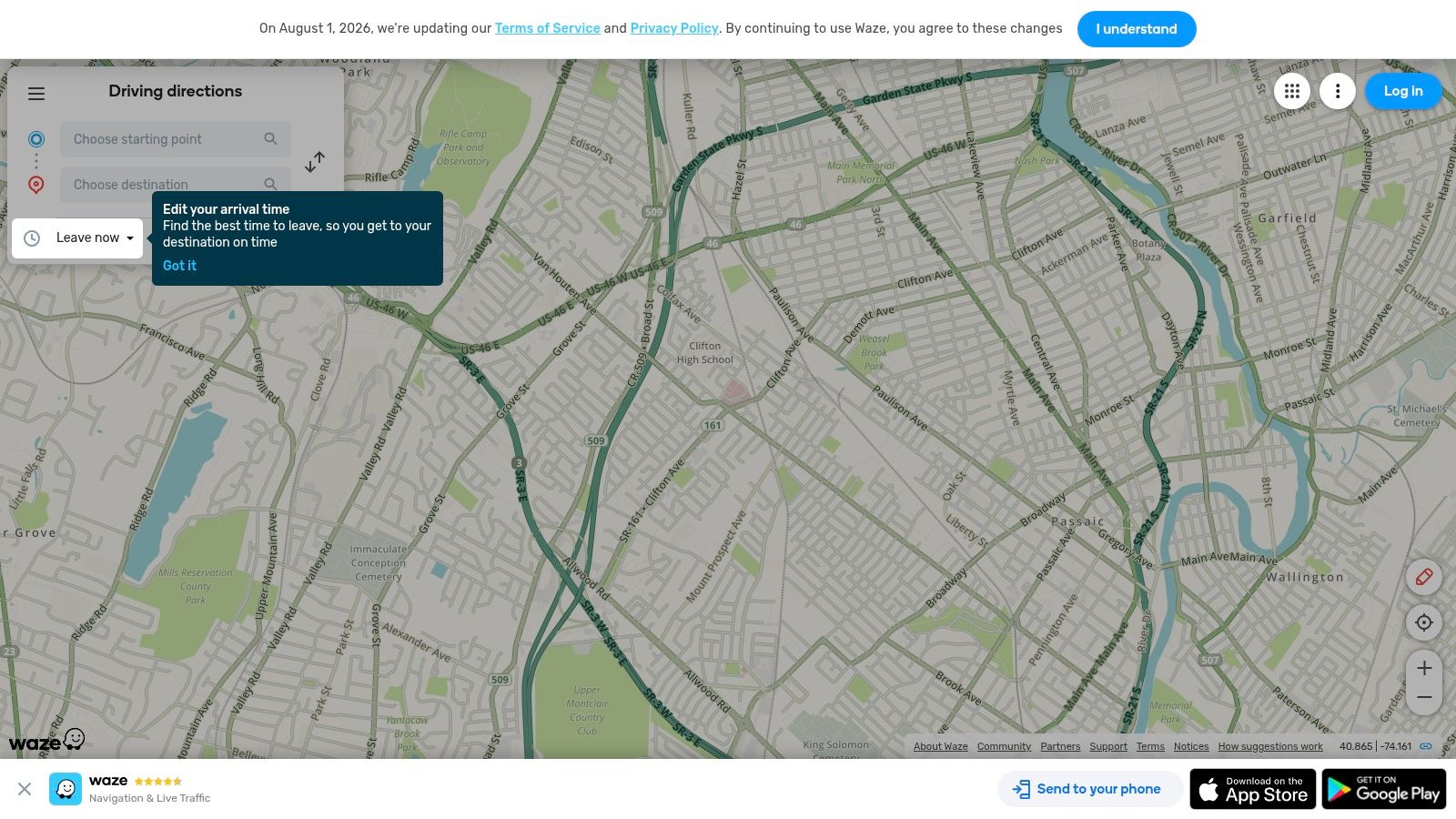Open the Community footer link
The width and height of the screenshot is (1456, 819).
(x=1005, y=746)
